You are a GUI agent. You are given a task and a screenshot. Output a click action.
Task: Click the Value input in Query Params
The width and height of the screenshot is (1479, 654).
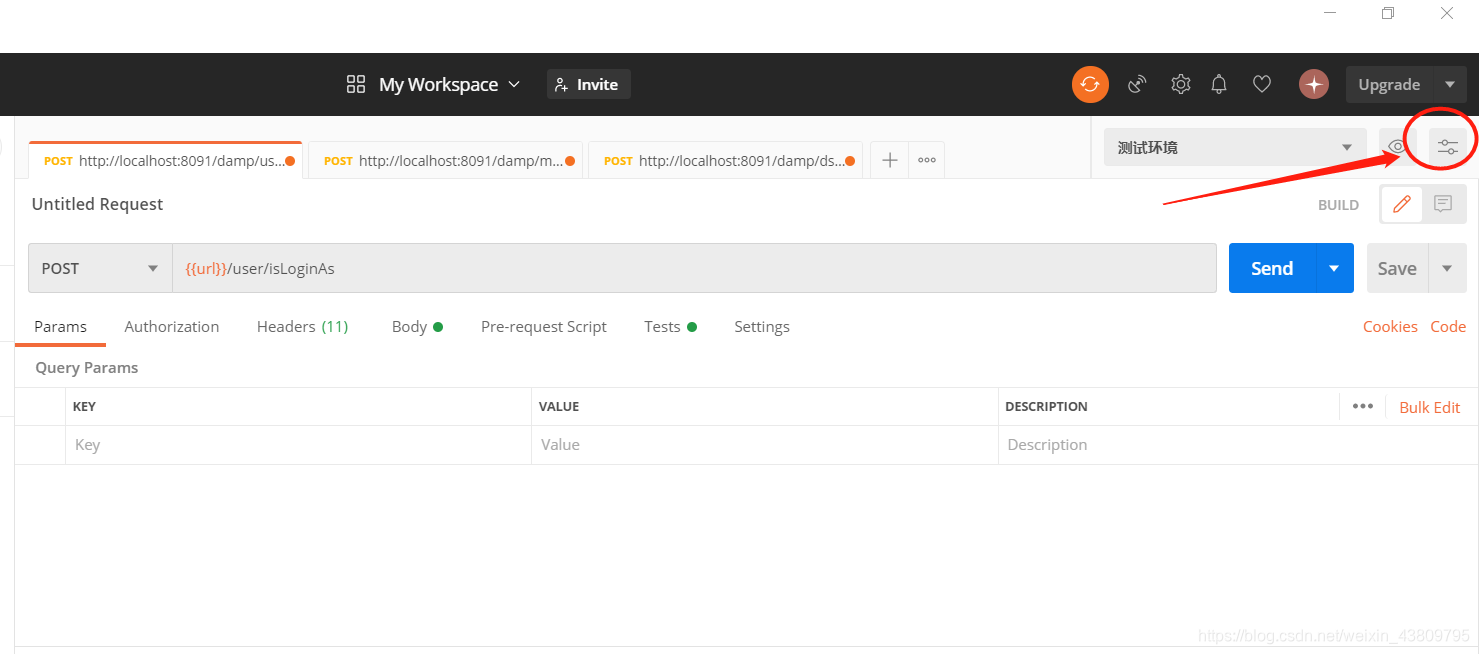[x=765, y=445]
